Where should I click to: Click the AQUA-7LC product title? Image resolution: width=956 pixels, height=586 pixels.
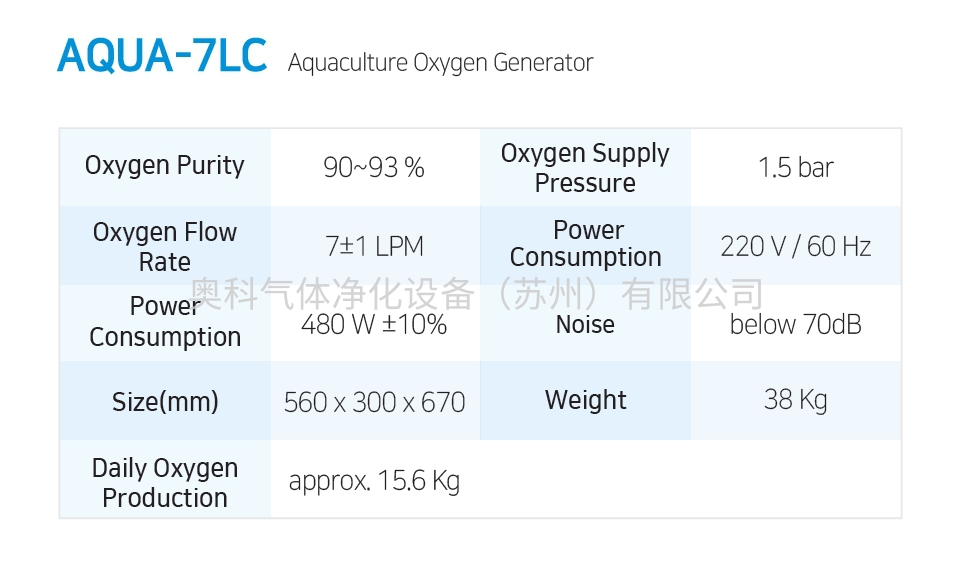coord(162,55)
